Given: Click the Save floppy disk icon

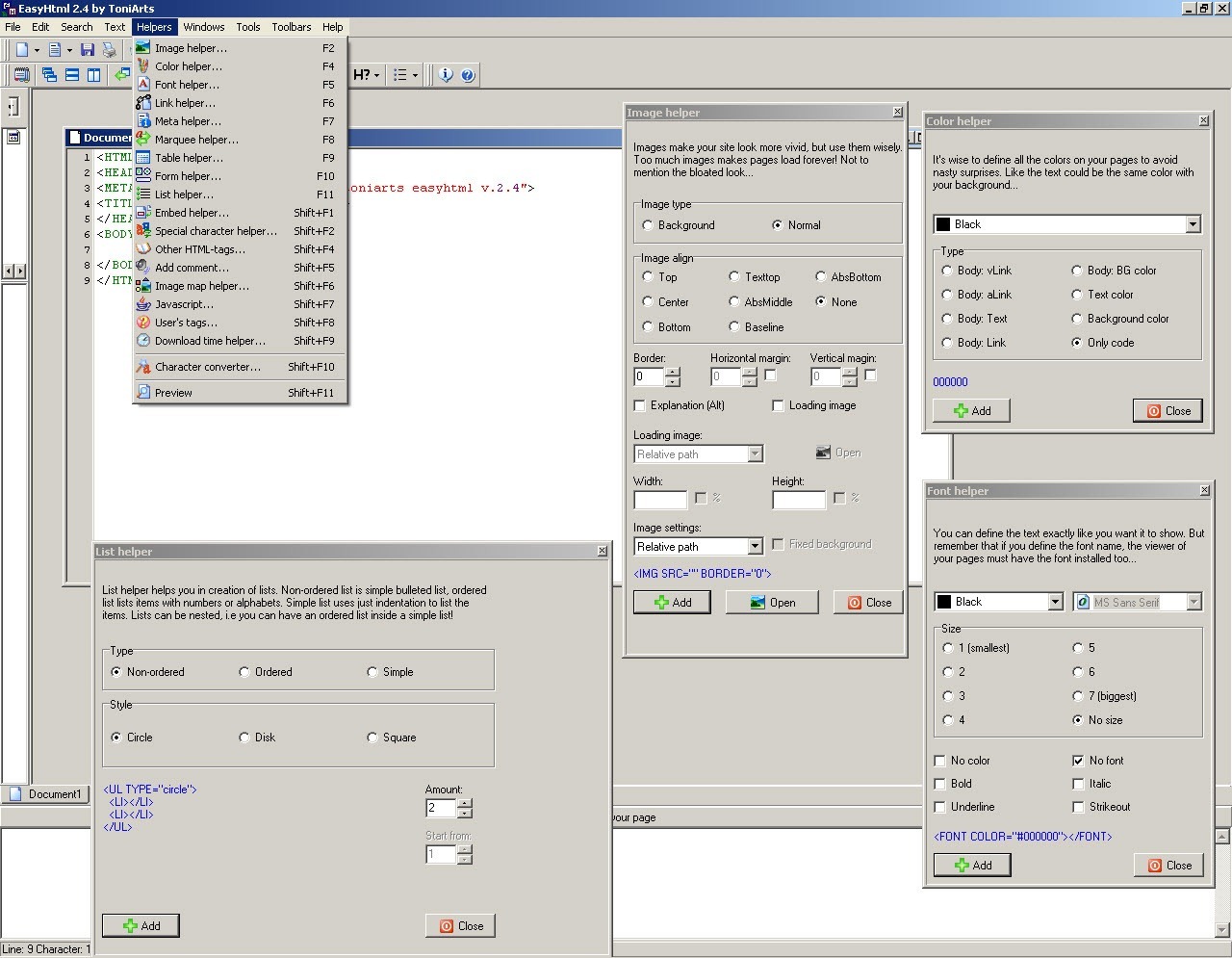Looking at the screenshot, I should (x=88, y=49).
